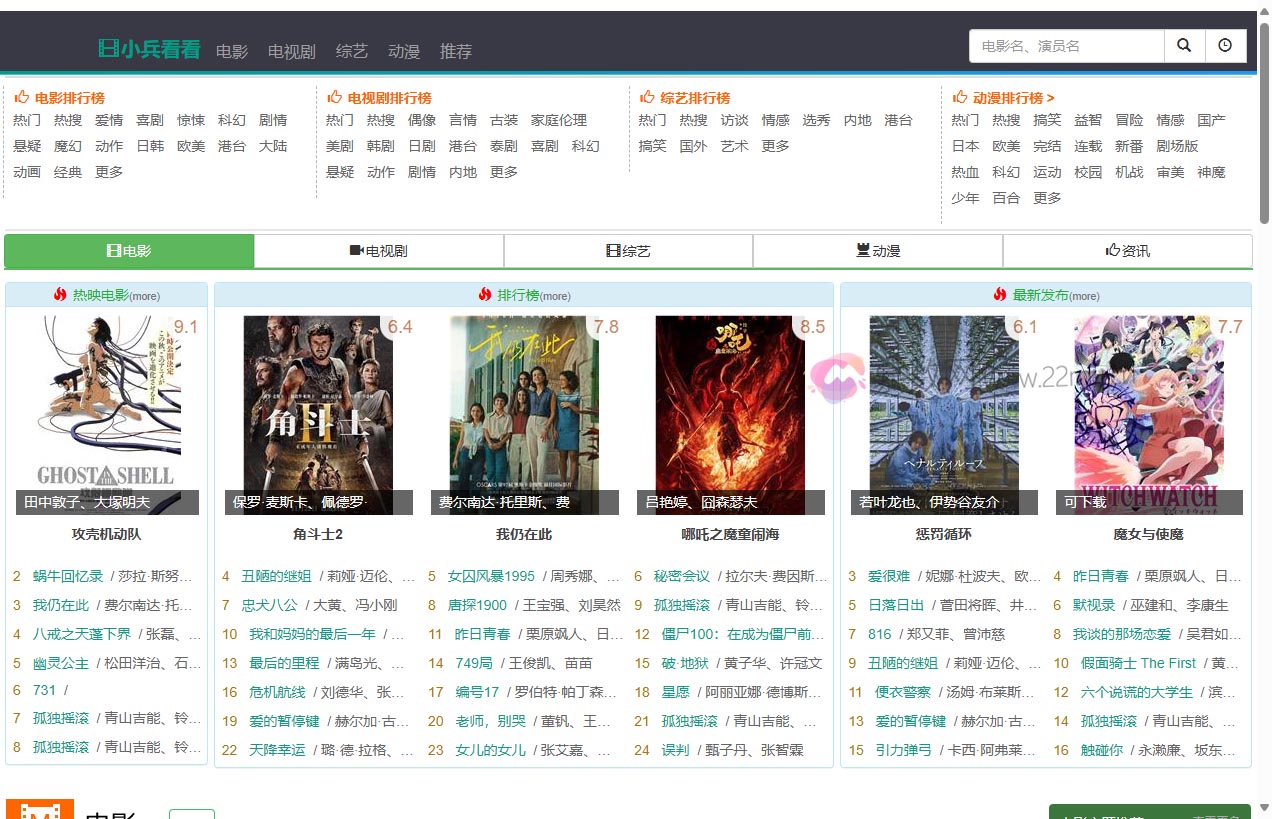Image resolution: width=1272 pixels, height=819 pixels.
Task: Click the 小兵看看 site logo
Action: pos(149,50)
